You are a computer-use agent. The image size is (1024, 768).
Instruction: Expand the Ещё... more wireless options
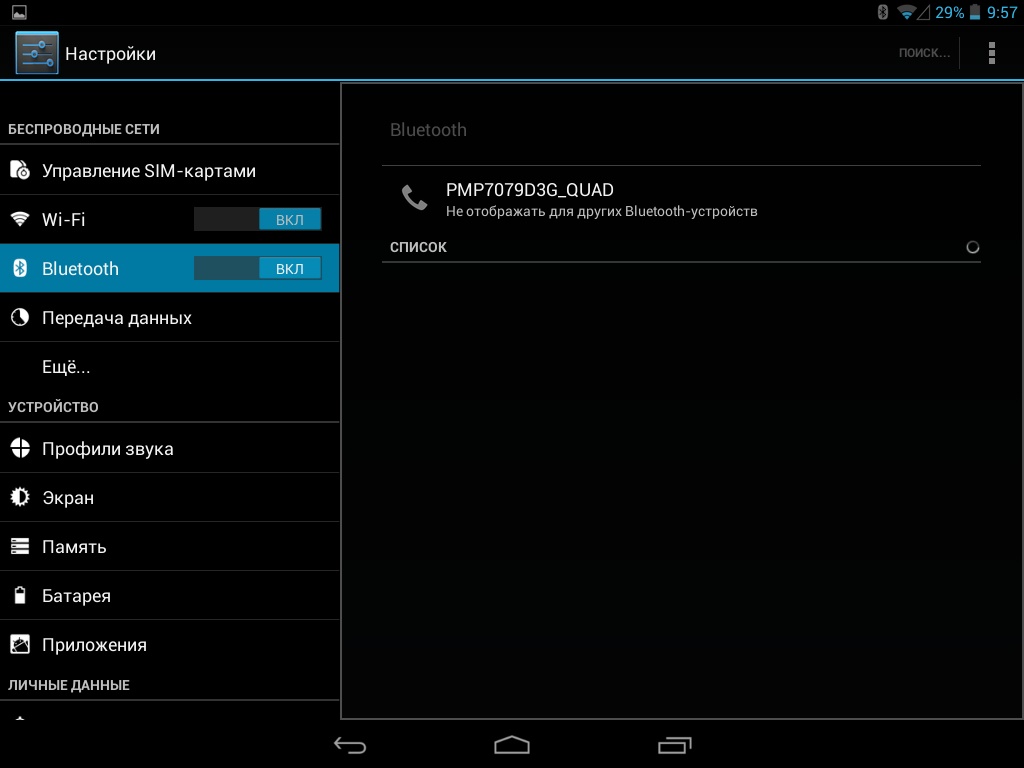[66, 367]
